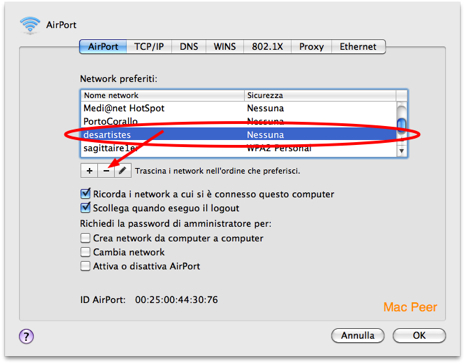Screen dimensions: 465x364
Task: Remove selected network with minus icon
Action: coord(106,171)
